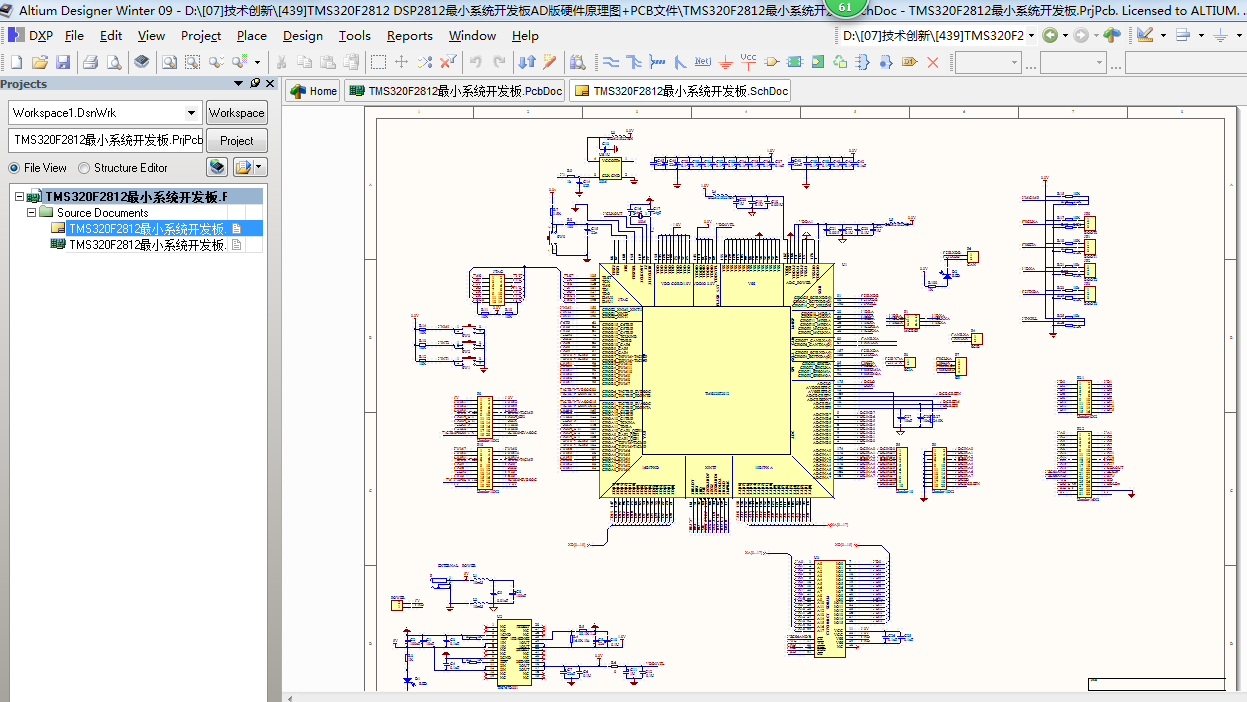The width and height of the screenshot is (1247, 702).
Task: Open Workspace1.DsnWrk dropdown
Action: 192,113
